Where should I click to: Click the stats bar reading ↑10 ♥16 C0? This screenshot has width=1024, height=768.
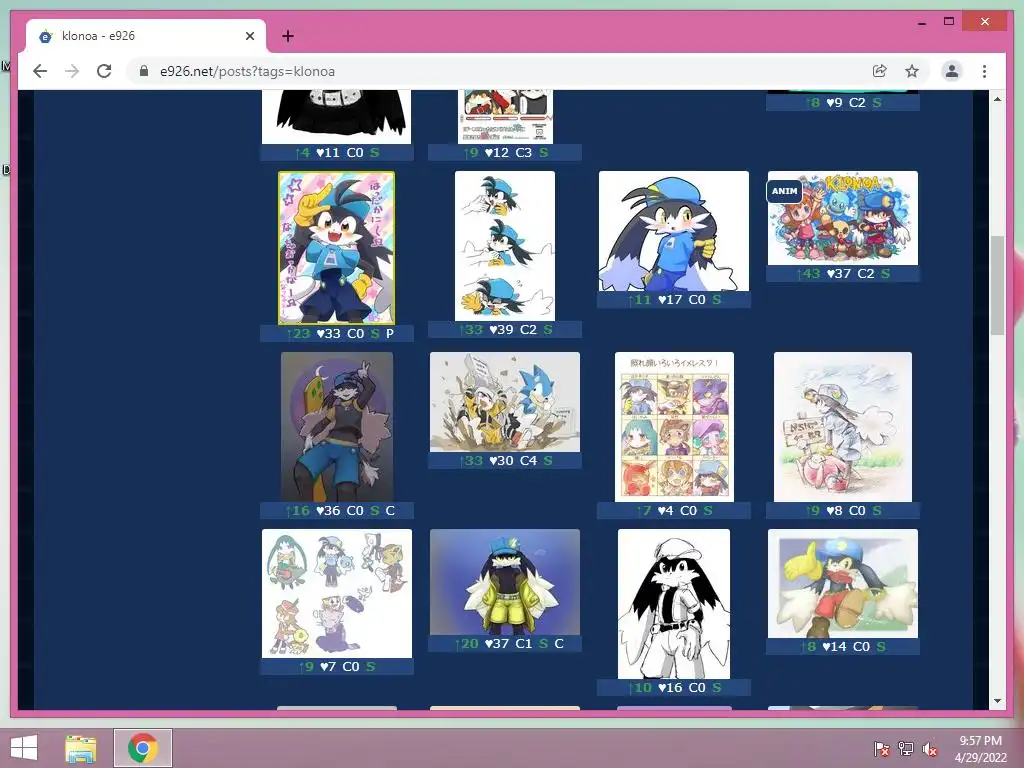click(x=674, y=687)
